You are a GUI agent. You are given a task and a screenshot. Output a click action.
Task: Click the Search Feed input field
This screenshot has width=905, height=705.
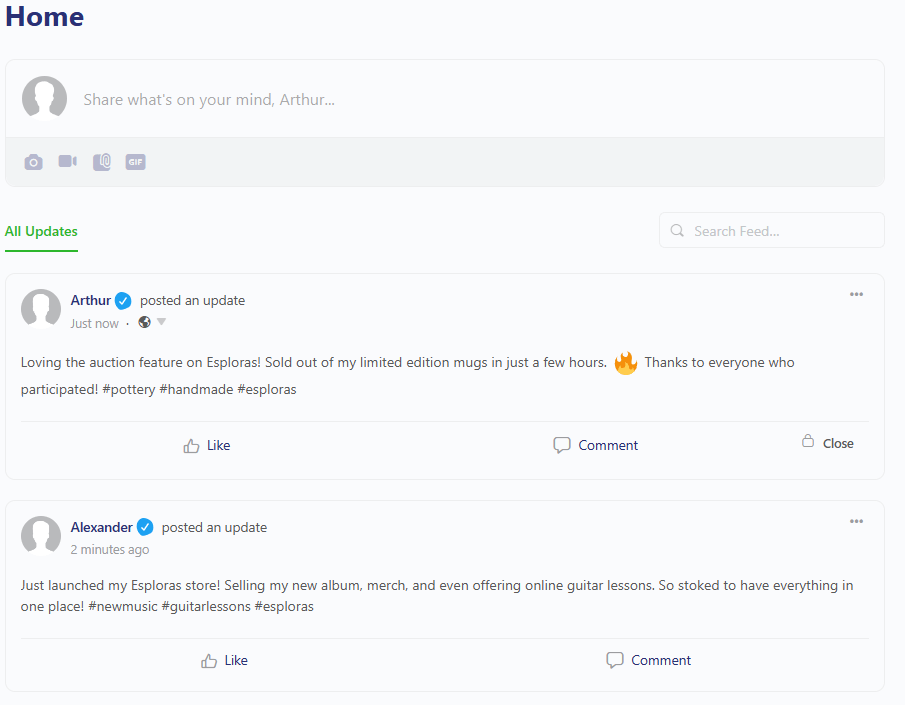[x=772, y=230]
